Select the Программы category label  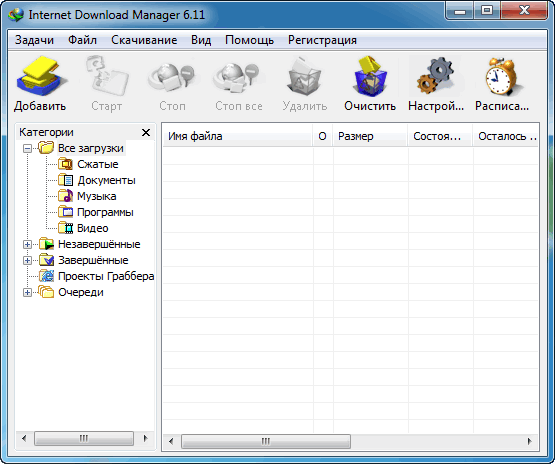(105, 212)
